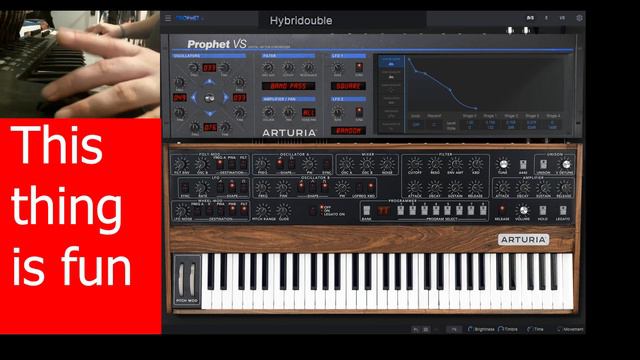This screenshot has height=360, width=640.
Task: Select Oscillator B sawtooth shape button
Action: point(300,187)
